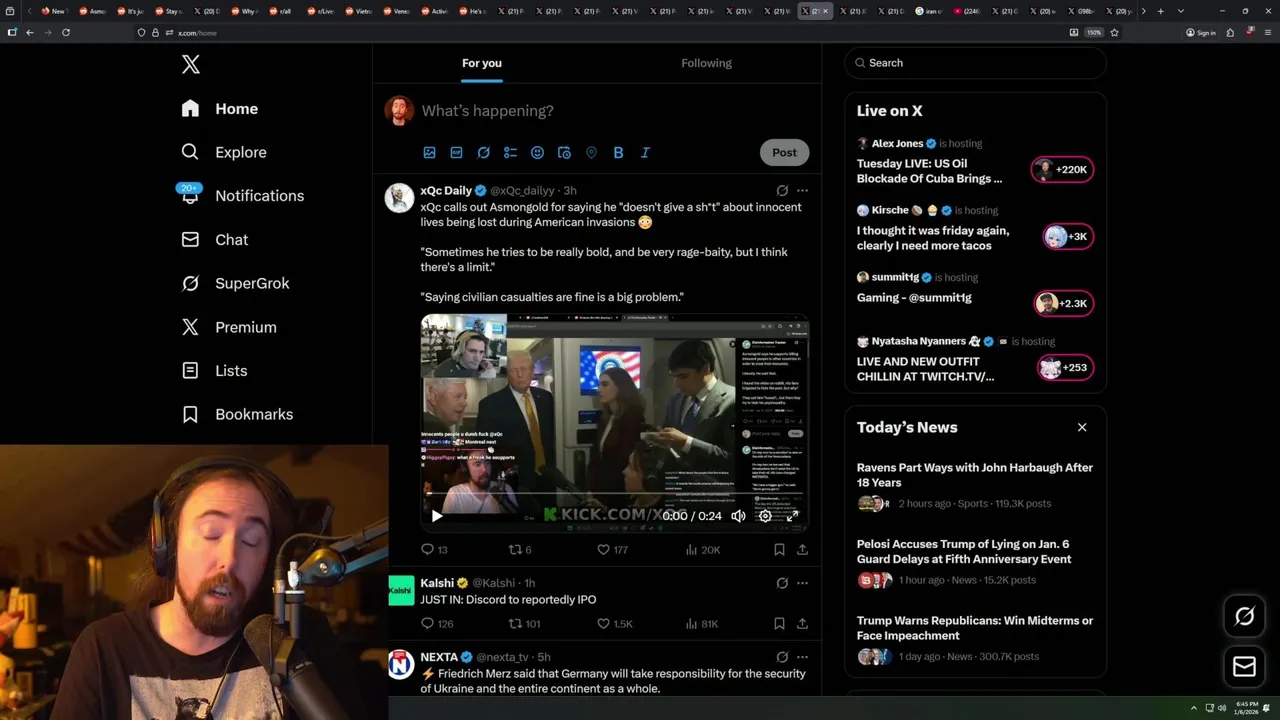The height and width of the screenshot is (720, 1280).
Task: Open Premium in sidebar
Action: (229, 327)
